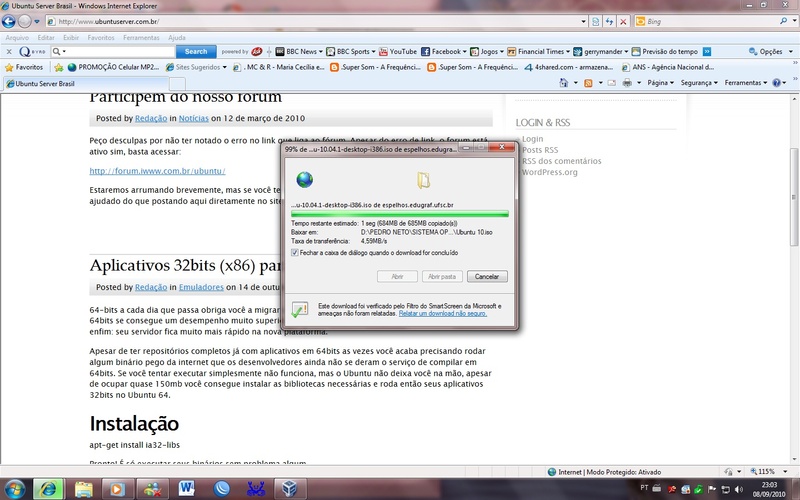800x500 pixels.
Task: Click the Bing search box
Action: point(711,21)
